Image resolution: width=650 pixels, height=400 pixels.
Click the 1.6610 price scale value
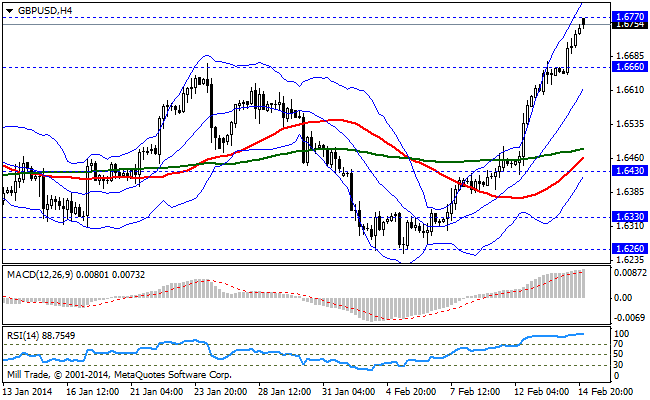(630, 90)
